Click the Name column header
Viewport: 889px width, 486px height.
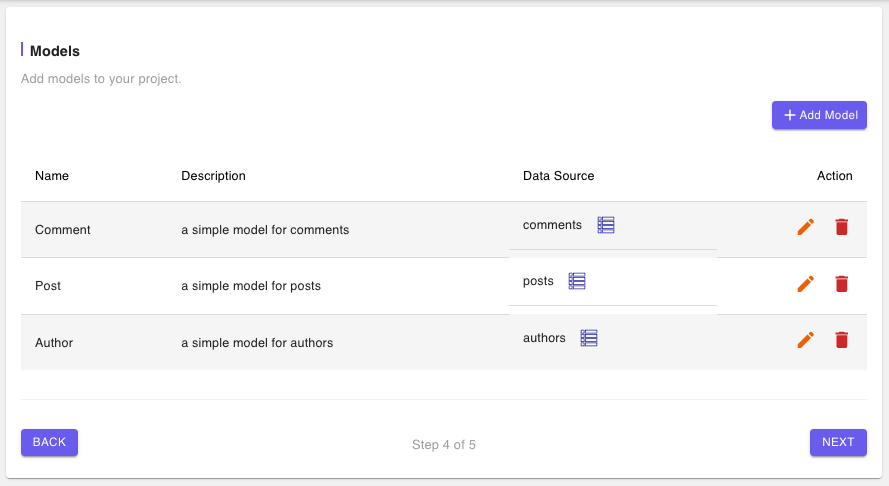pos(52,176)
